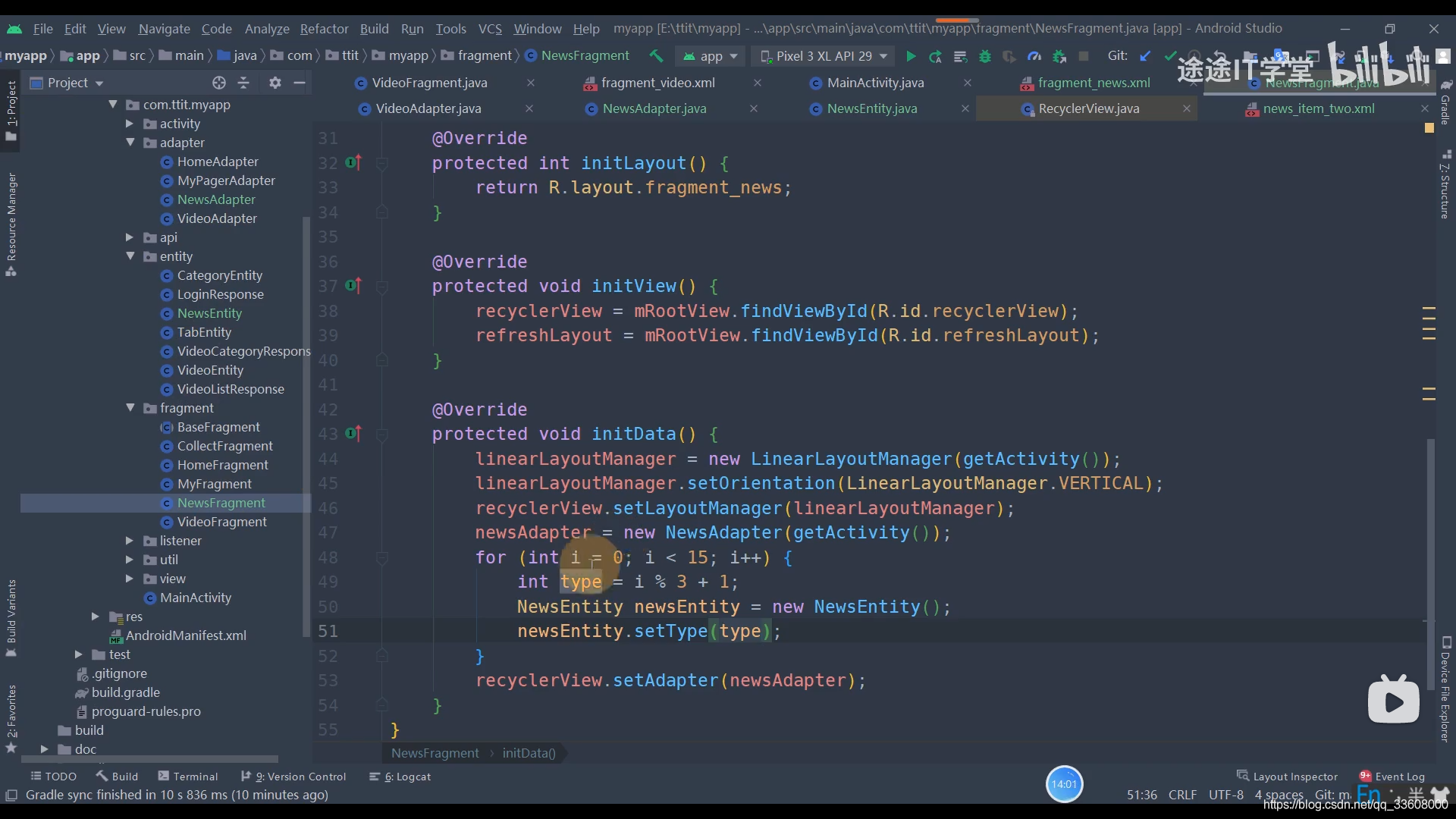Open the 6: Logcat tool window
1456x819 pixels.
tap(400, 776)
